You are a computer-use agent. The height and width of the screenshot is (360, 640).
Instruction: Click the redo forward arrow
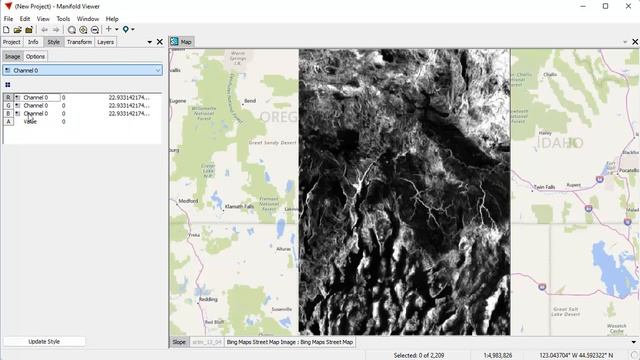point(56,30)
